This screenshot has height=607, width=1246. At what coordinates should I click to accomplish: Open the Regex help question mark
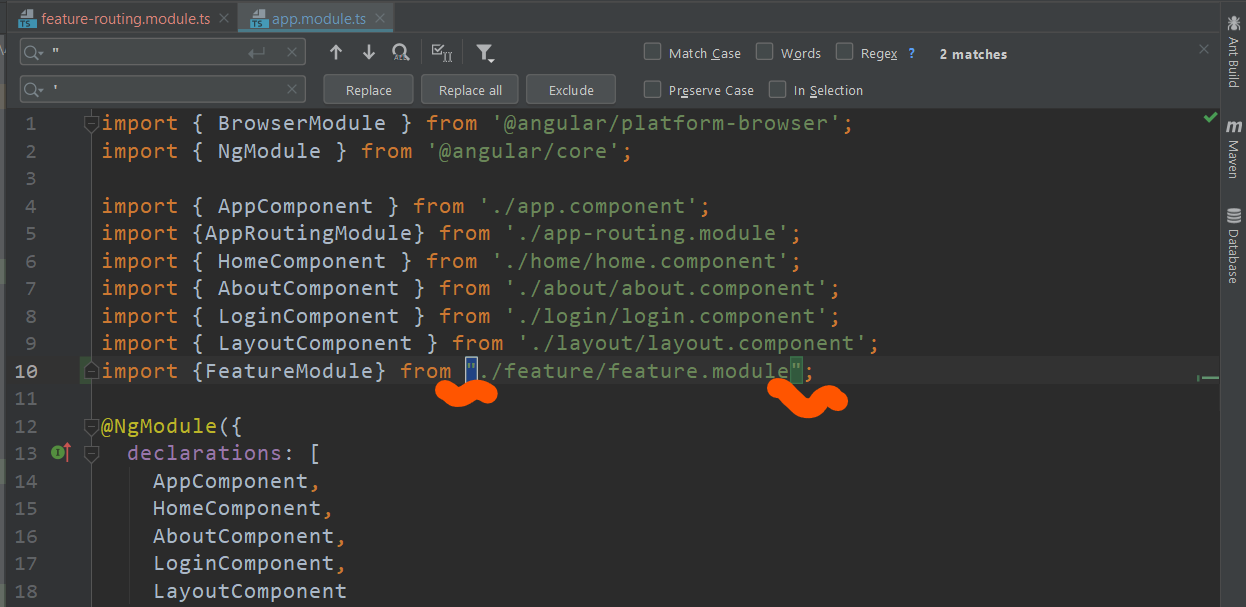(911, 53)
